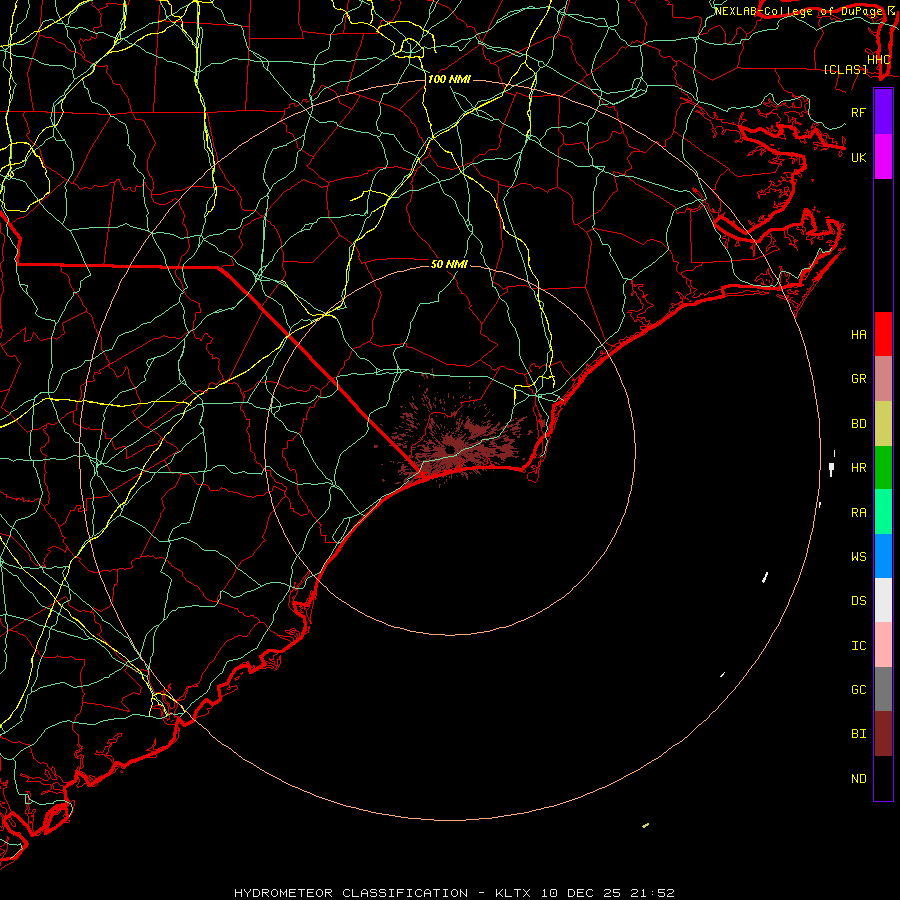Viewport: 900px width, 900px height.
Task: Click the 'RA' legend label
Action: [859, 513]
